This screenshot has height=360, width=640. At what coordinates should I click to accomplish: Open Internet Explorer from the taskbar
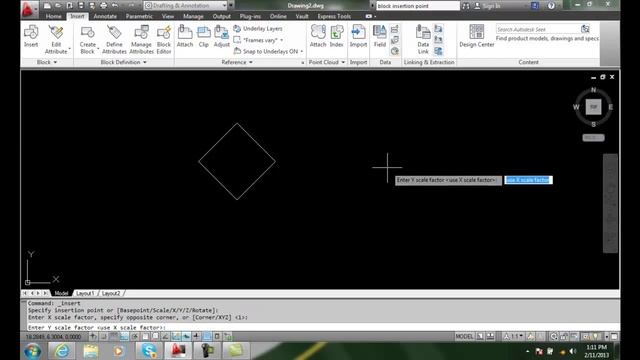click(62, 351)
